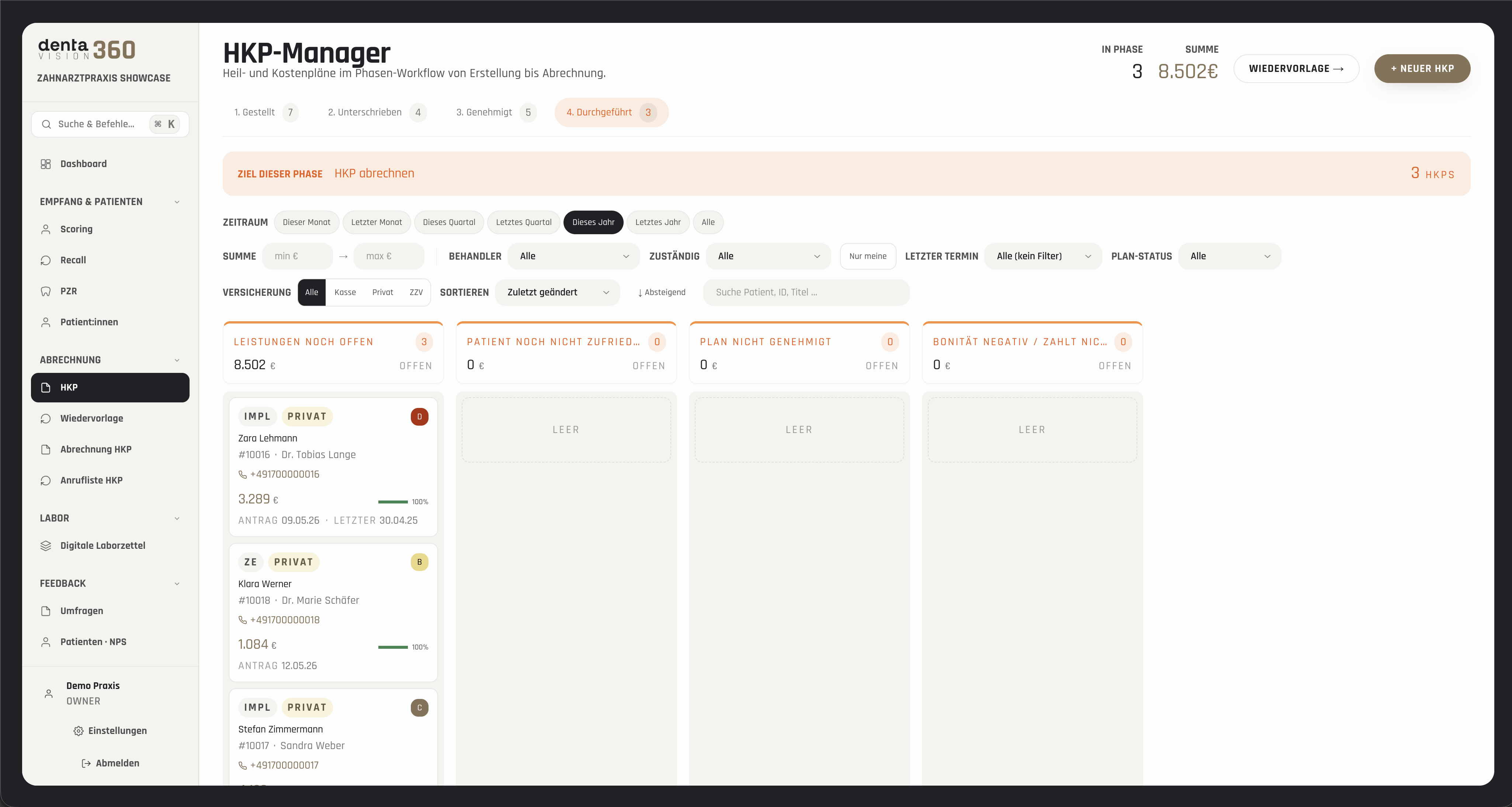Open the Plan-Status dropdown

click(1230, 256)
